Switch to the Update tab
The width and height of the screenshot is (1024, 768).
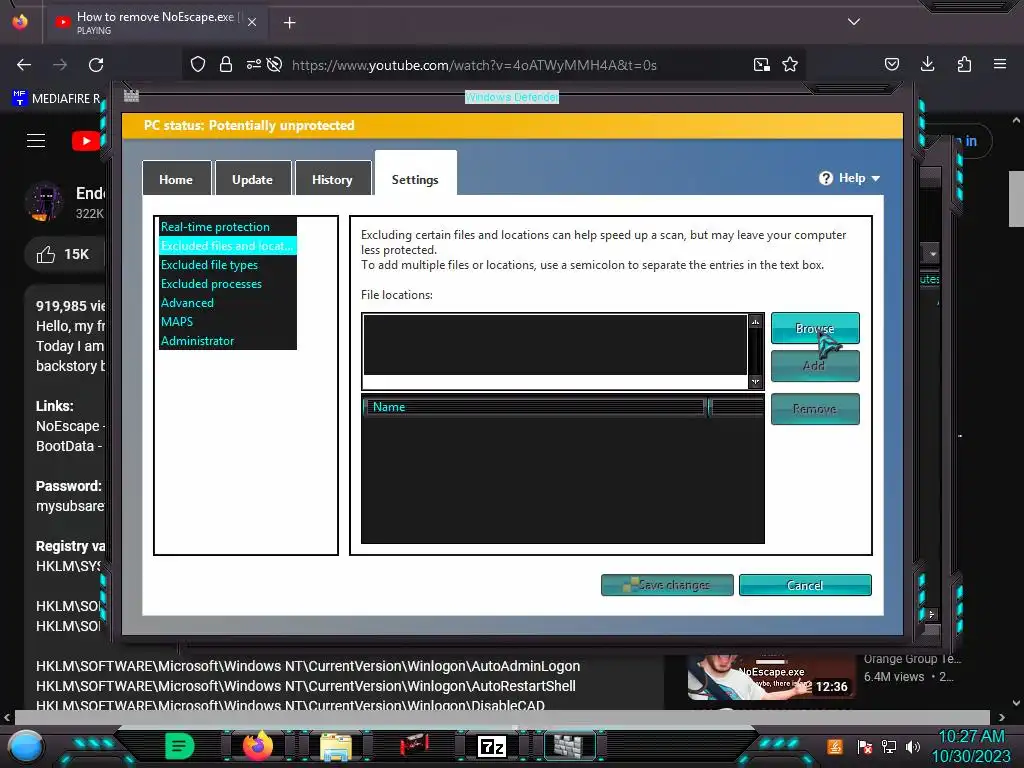pos(253,179)
